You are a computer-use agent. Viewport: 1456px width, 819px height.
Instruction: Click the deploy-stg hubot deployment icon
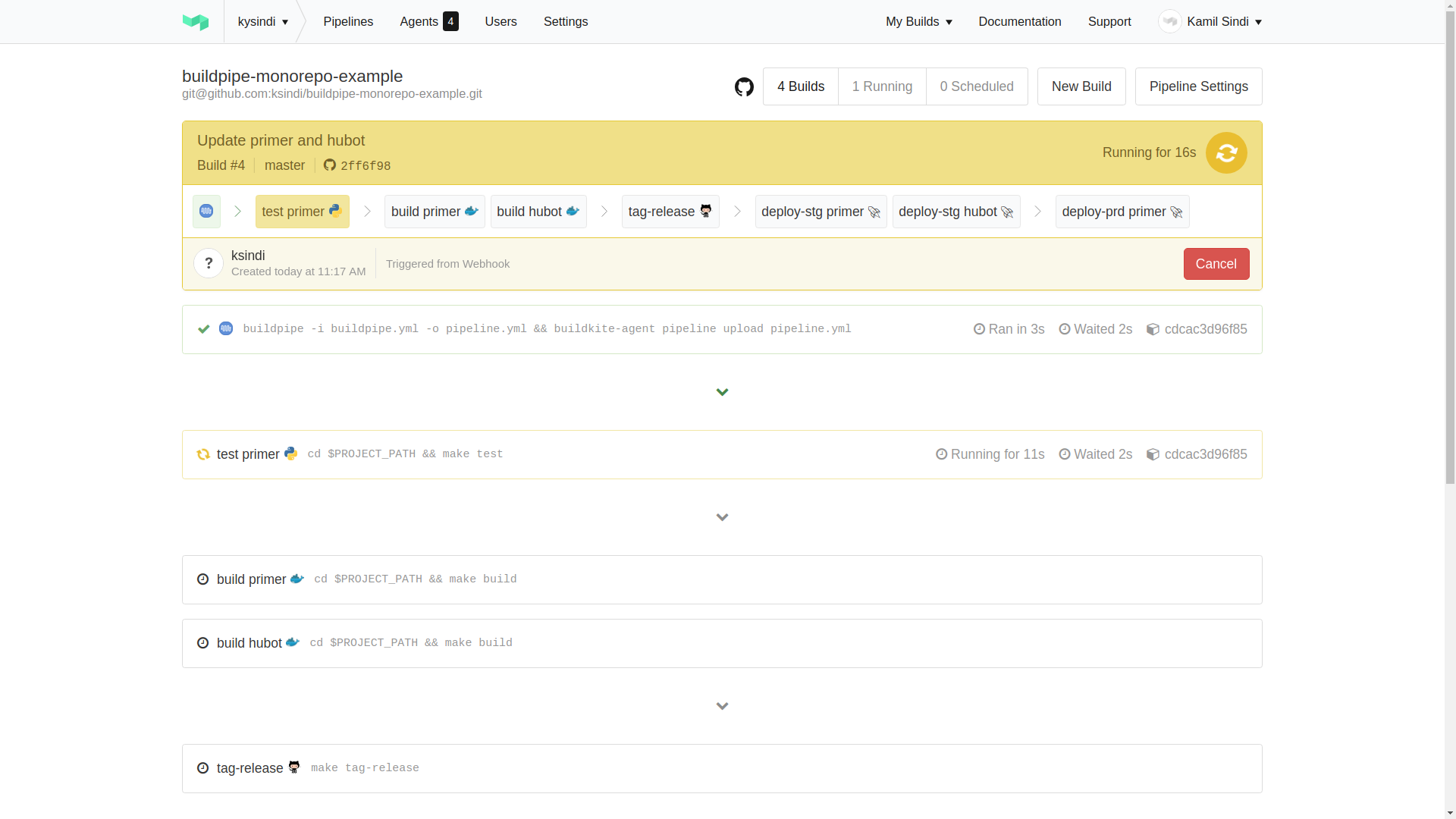[1007, 211]
